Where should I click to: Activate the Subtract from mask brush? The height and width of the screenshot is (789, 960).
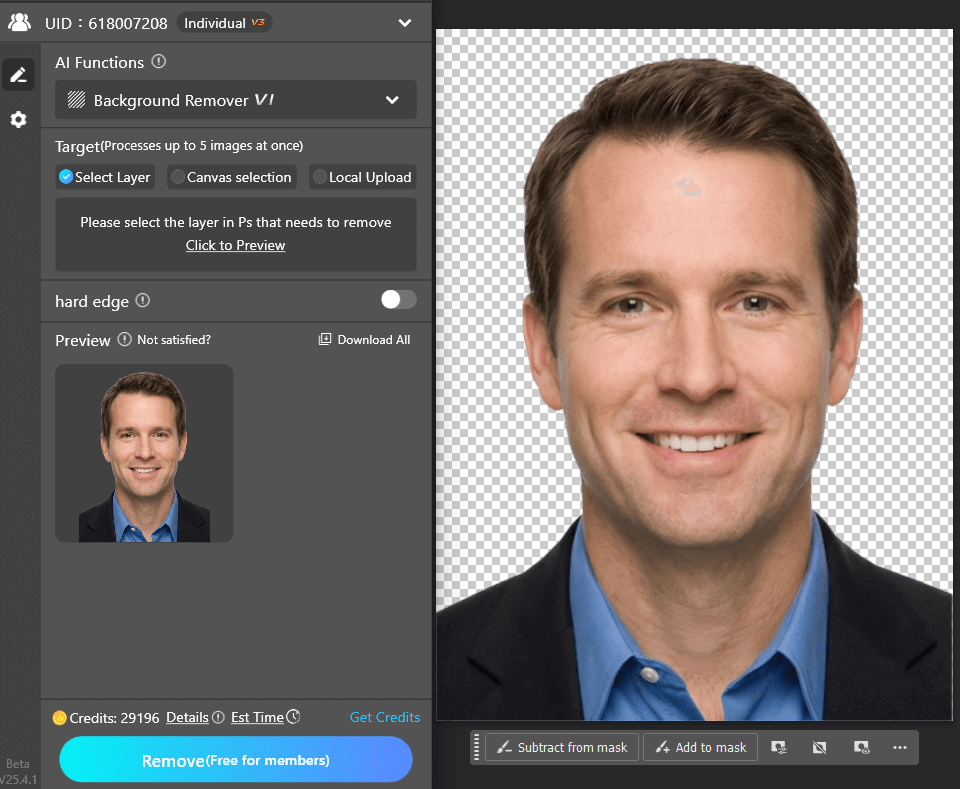click(561, 747)
